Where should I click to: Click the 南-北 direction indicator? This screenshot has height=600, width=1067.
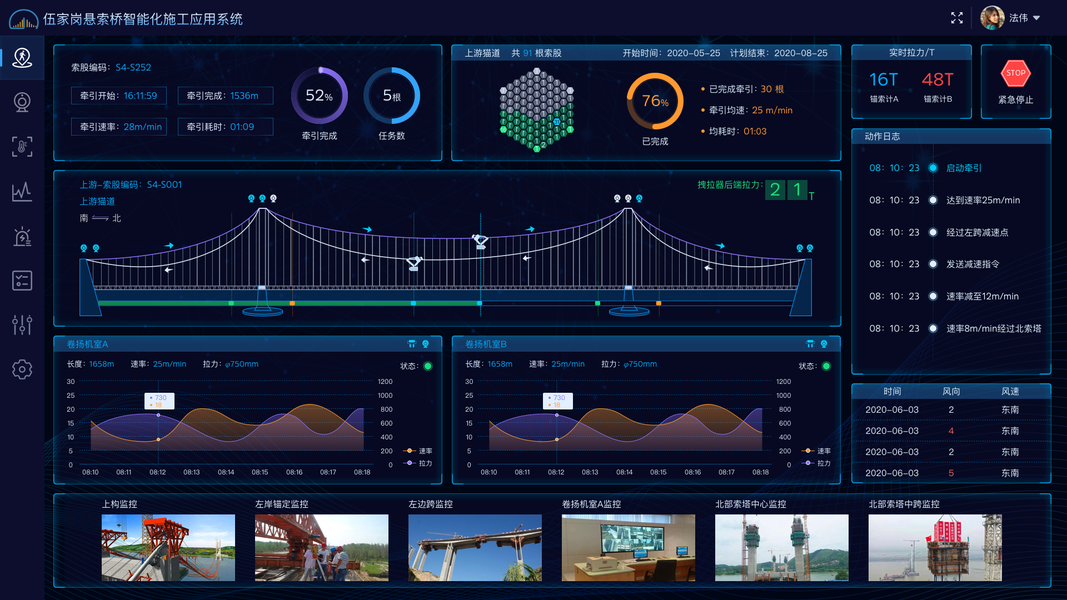tap(100, 218)
